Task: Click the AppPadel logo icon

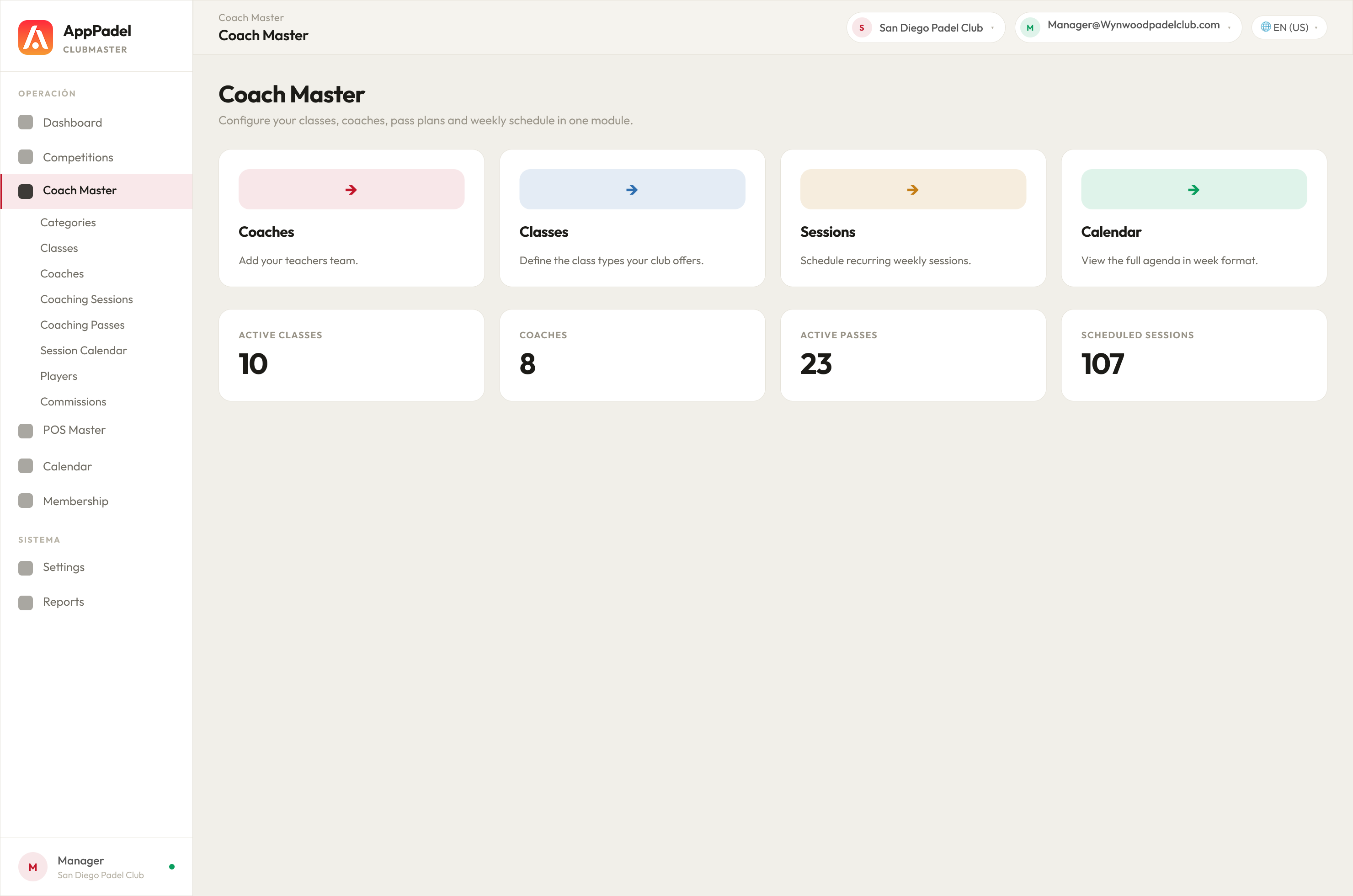Action: 36,37
